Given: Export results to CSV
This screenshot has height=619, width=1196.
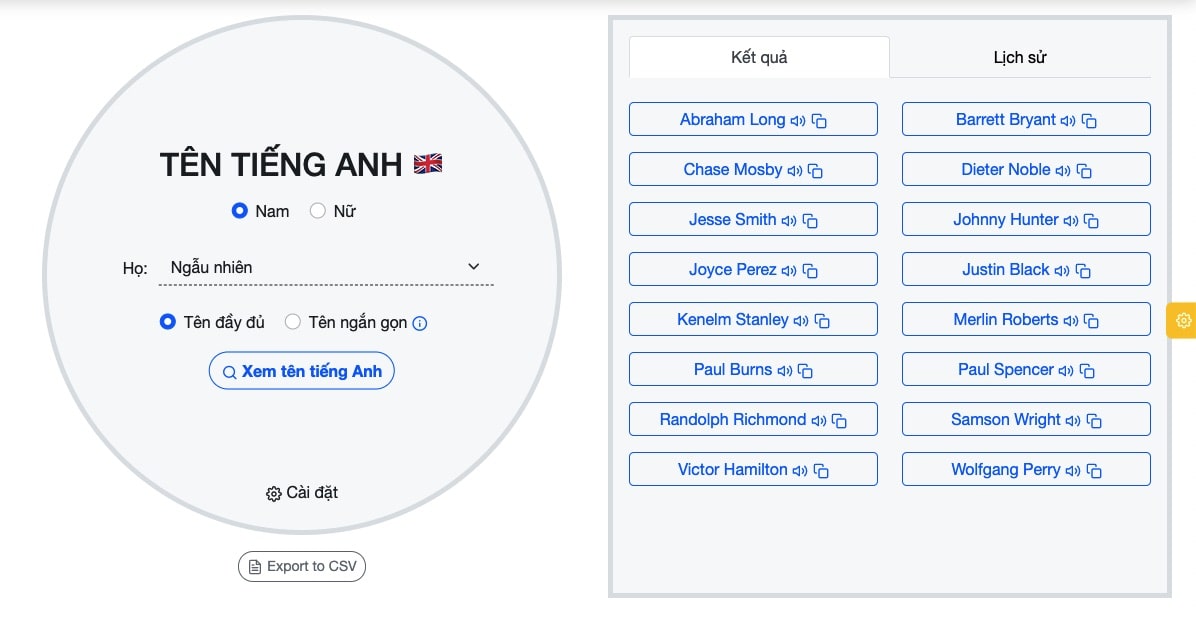Looking at the screenshot, I should (x=301, y=566).
